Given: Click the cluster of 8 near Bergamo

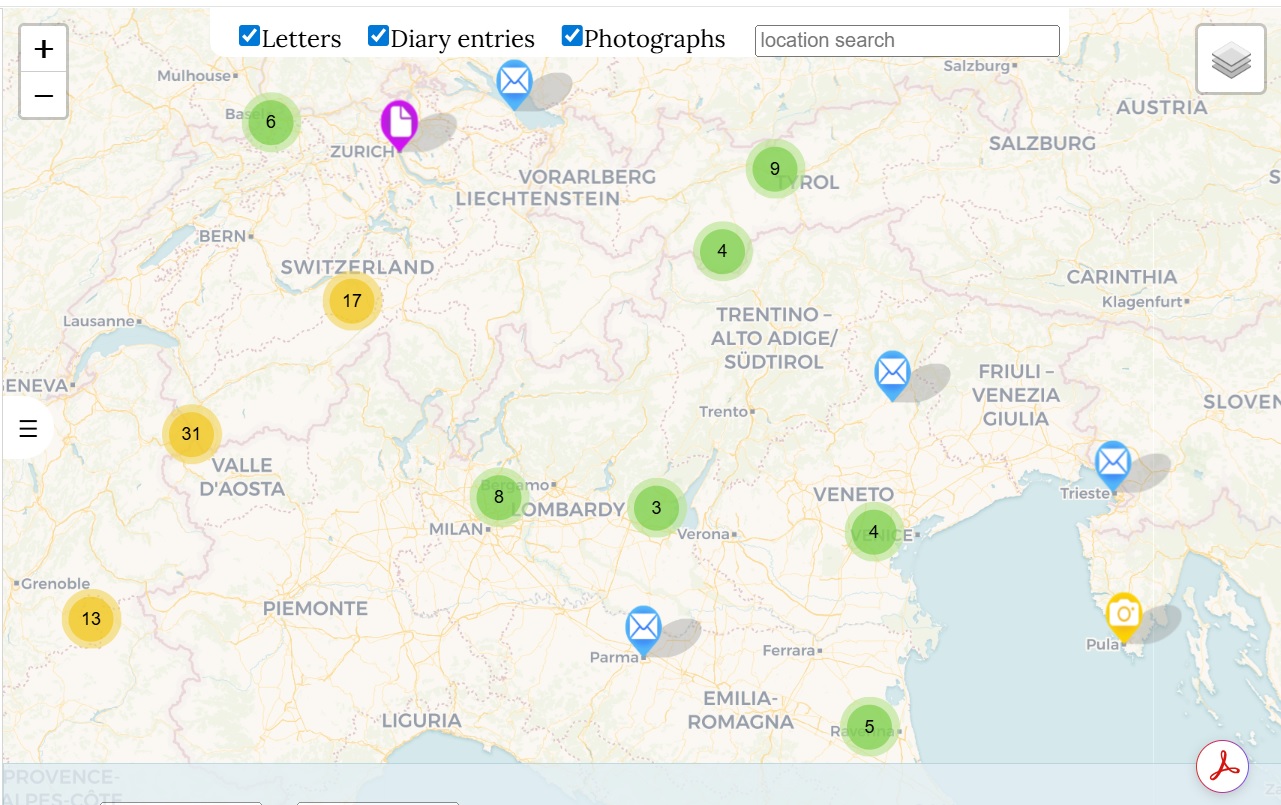Looking at the screenshot, I should click(x=498, y=497).
